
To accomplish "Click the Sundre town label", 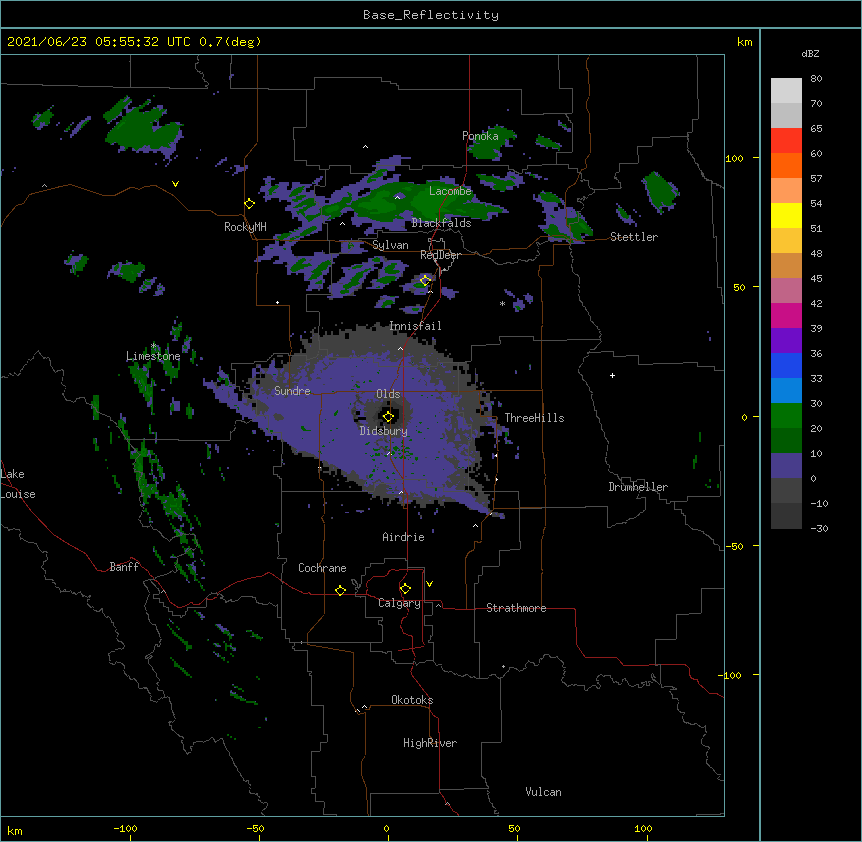I will 292,391.
